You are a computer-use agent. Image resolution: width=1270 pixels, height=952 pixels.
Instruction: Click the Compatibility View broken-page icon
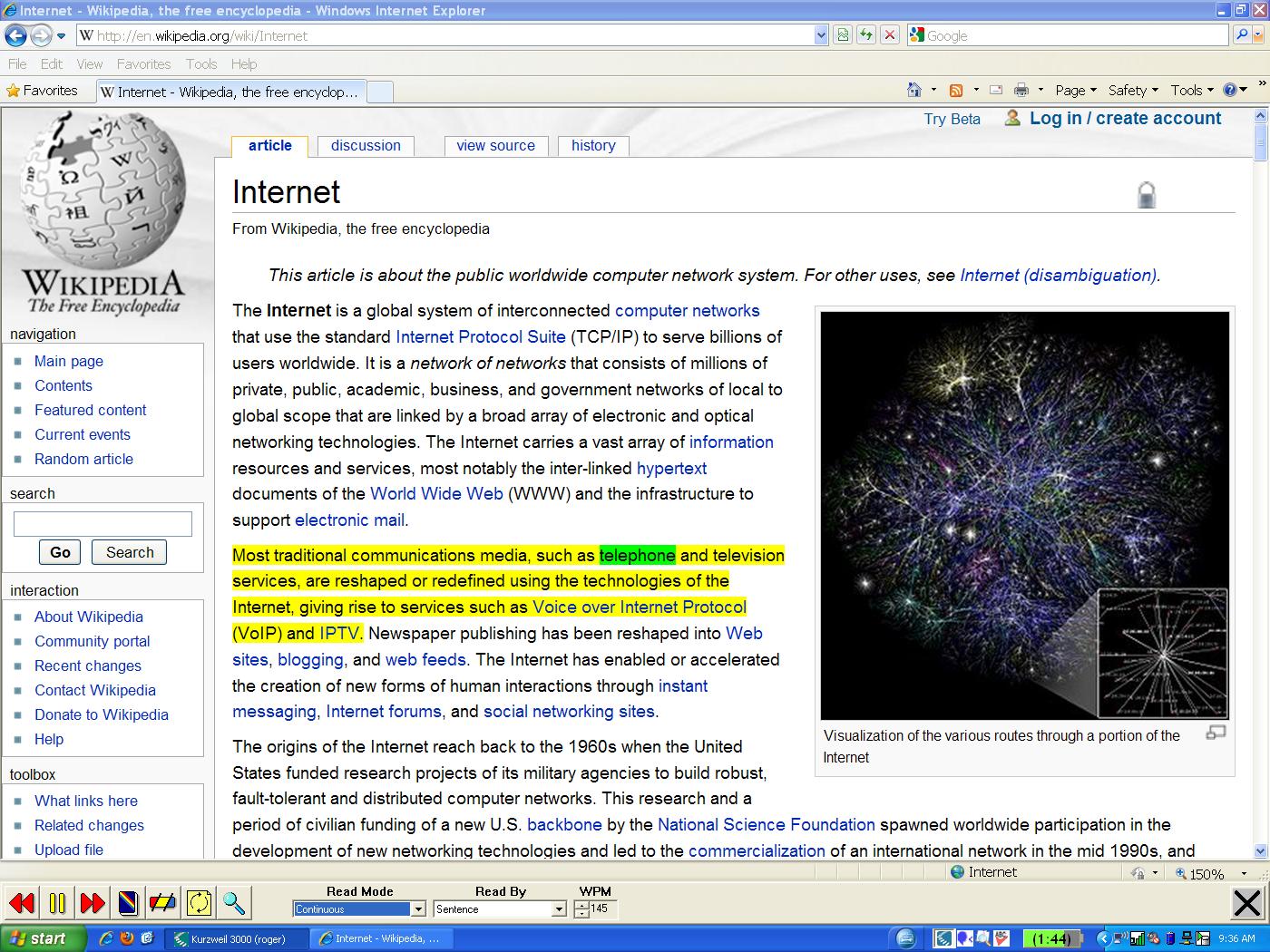(844, 35)
